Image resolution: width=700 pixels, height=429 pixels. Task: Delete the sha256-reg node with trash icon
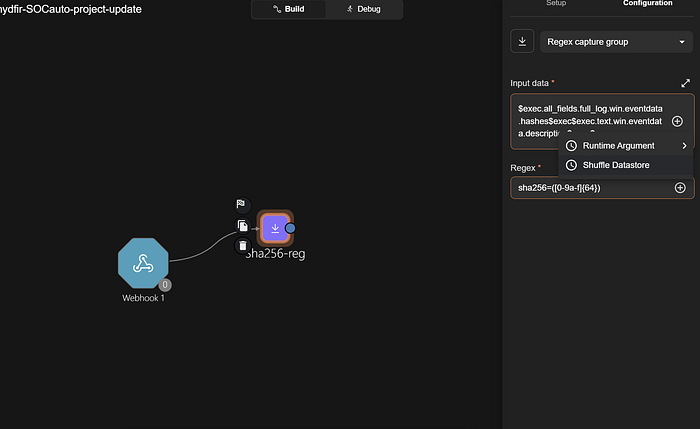coord(242,246)
